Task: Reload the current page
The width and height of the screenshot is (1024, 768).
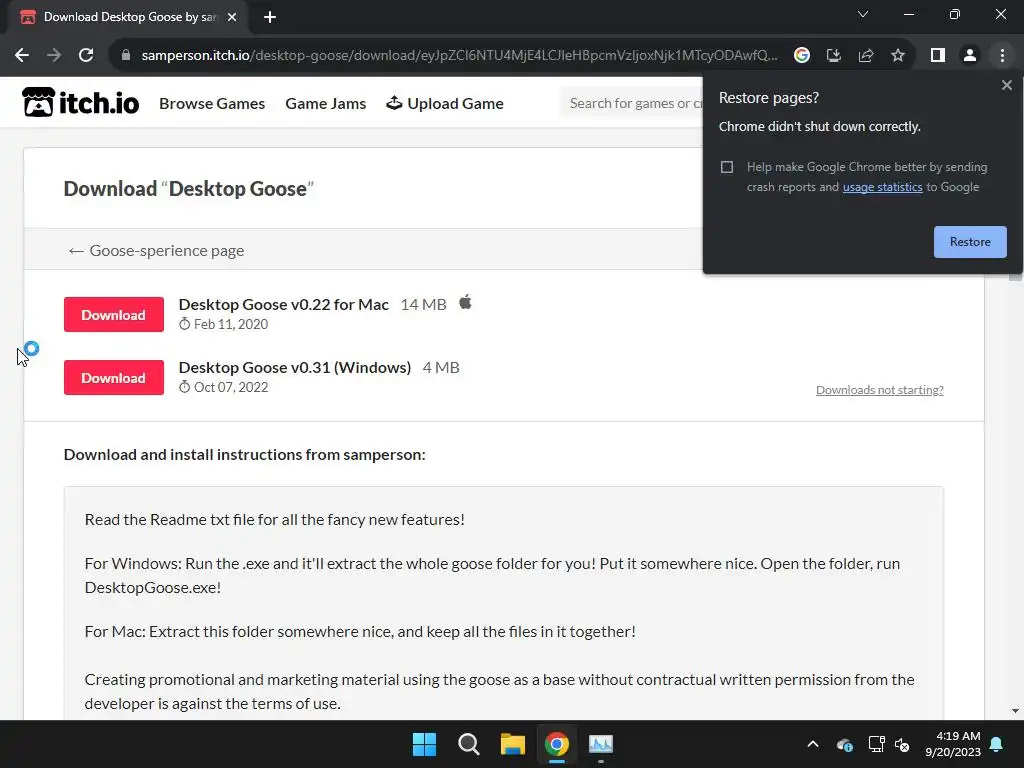Action: coord(86,56)
